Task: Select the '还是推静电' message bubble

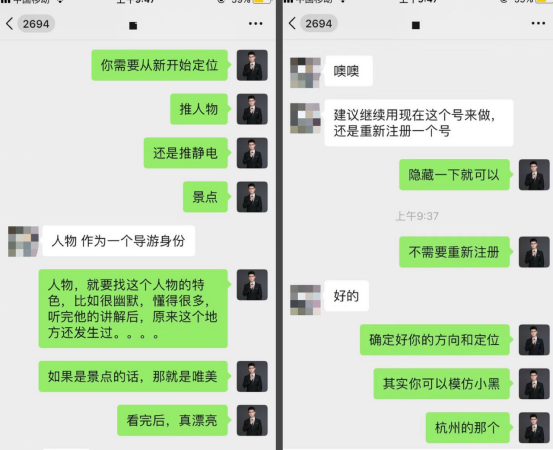Action: (186, 153)
